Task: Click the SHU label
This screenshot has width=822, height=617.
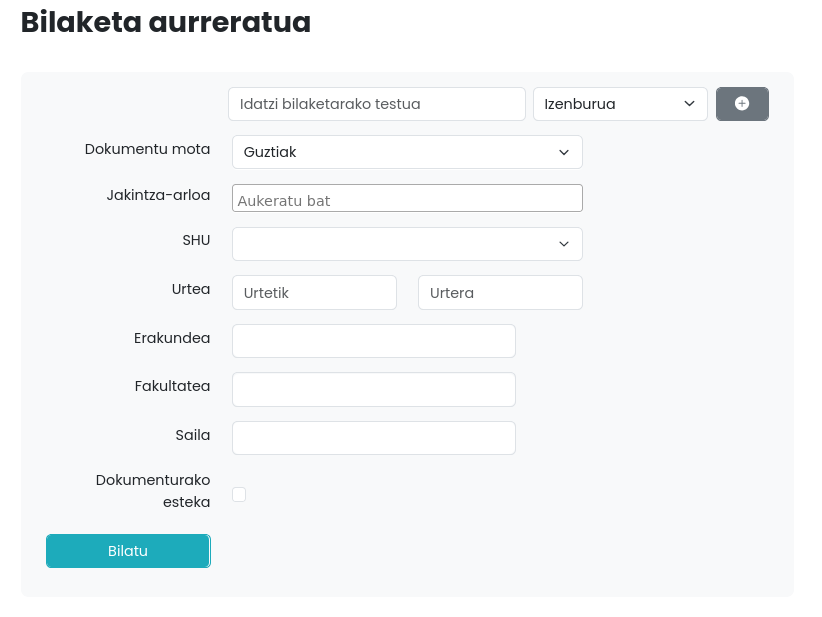Action: (195, 240)
